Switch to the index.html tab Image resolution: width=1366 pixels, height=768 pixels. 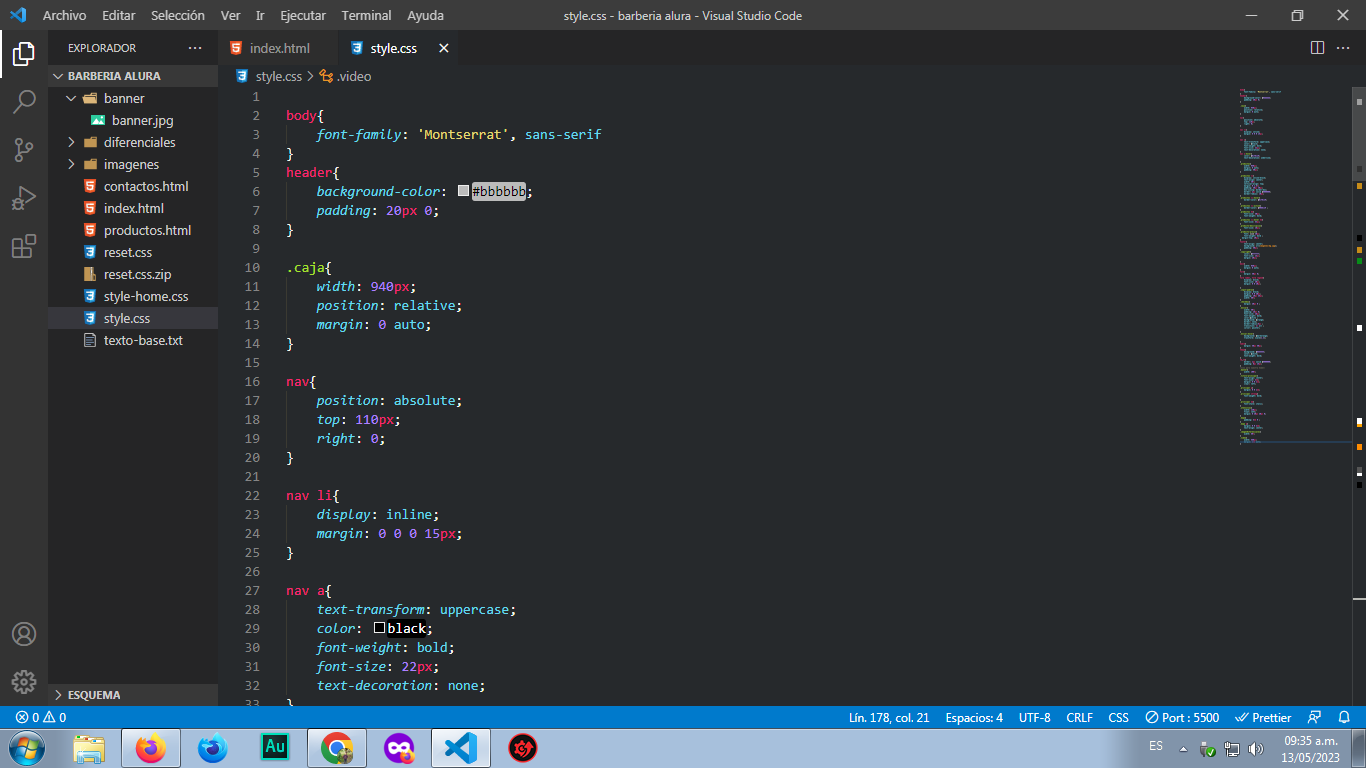pos(279,48)
